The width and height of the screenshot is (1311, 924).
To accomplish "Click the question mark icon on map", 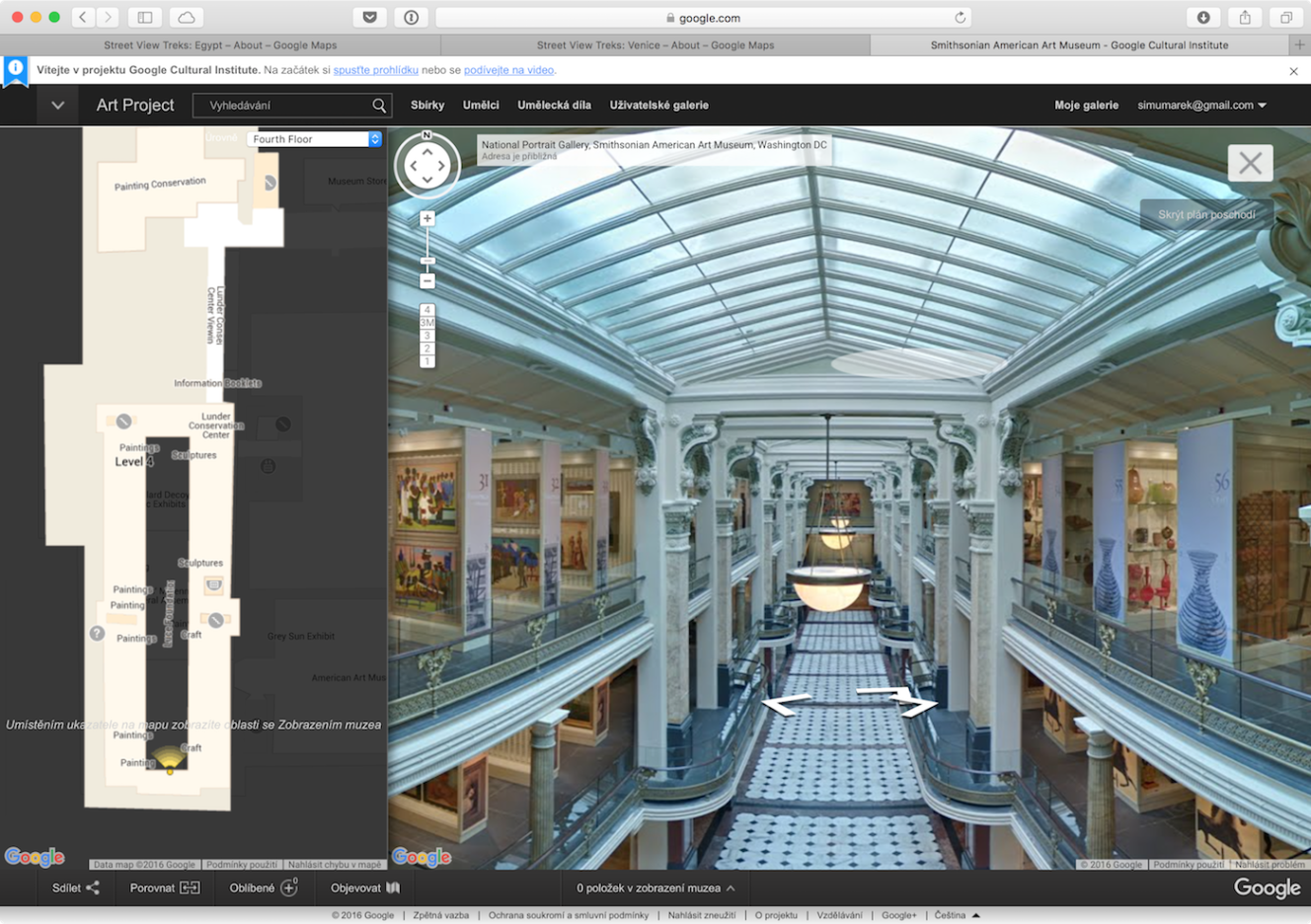I will (x=97, y=634).
